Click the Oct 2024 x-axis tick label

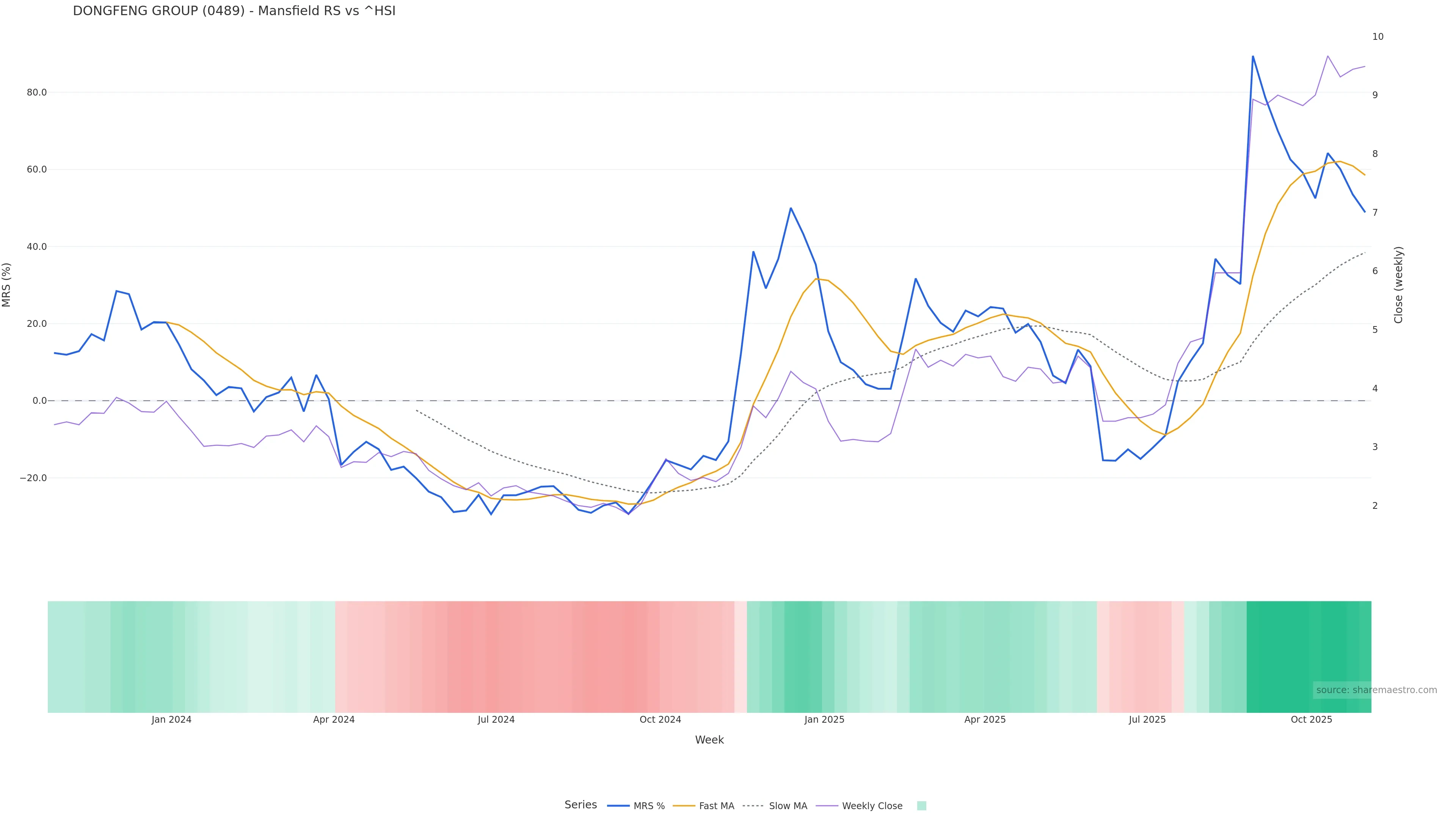click(x=660, y=720)
